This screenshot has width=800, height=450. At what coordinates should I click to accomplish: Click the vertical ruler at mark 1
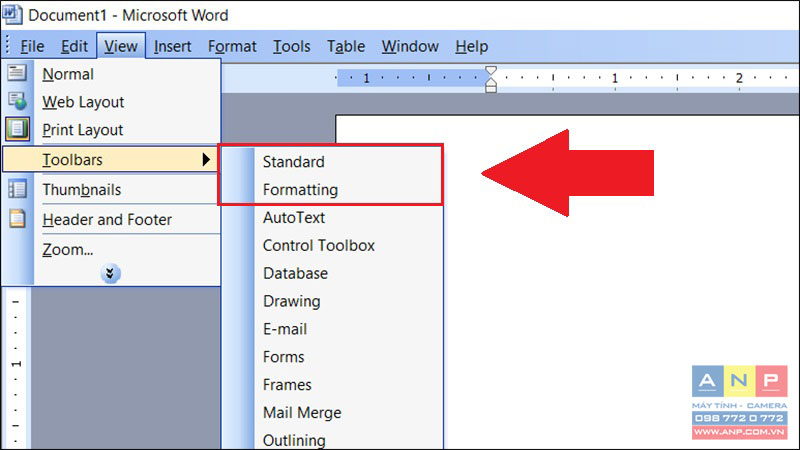pyautogui.click(x=16, y=364)
